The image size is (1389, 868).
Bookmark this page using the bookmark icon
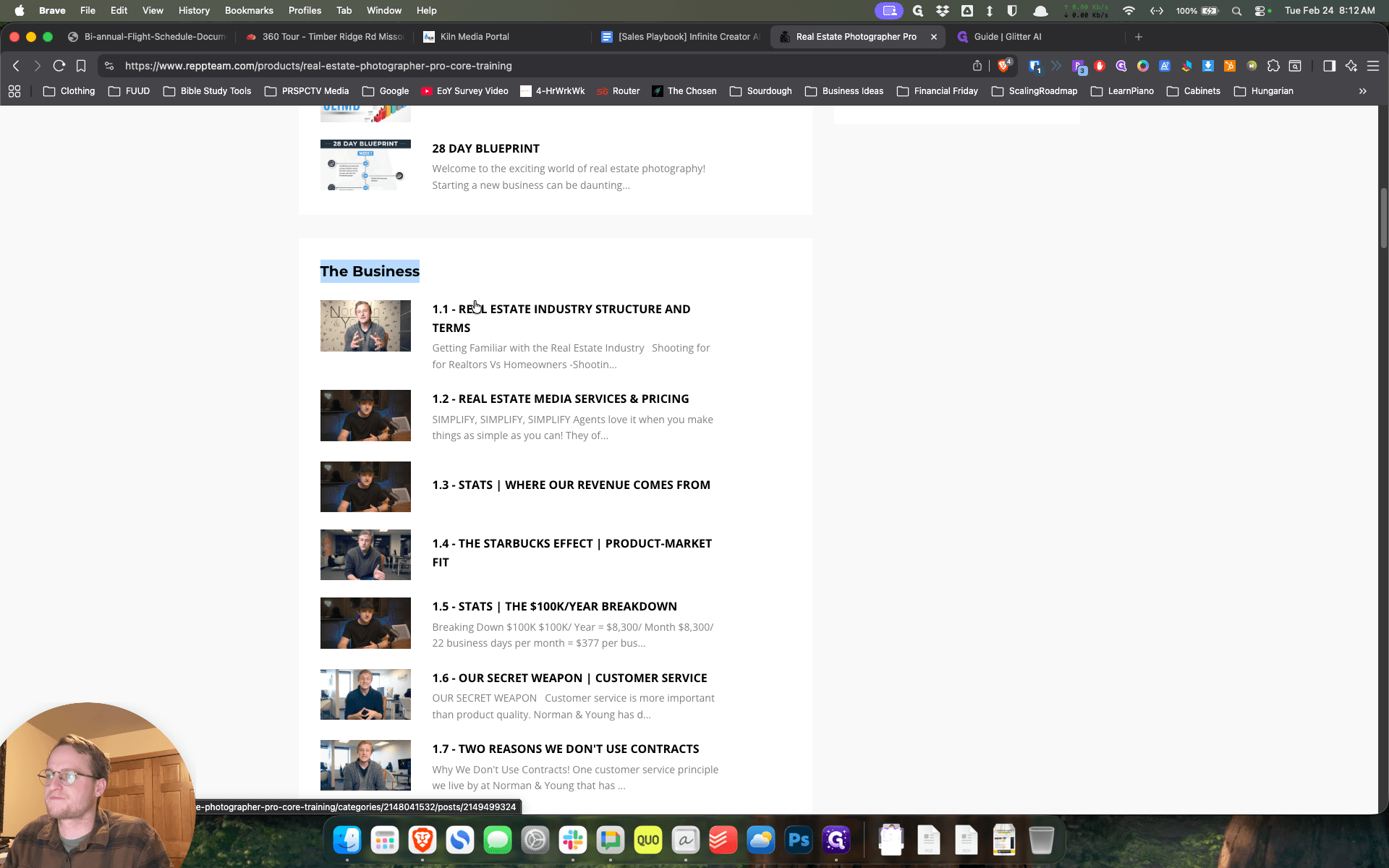(x=81, y=66)
